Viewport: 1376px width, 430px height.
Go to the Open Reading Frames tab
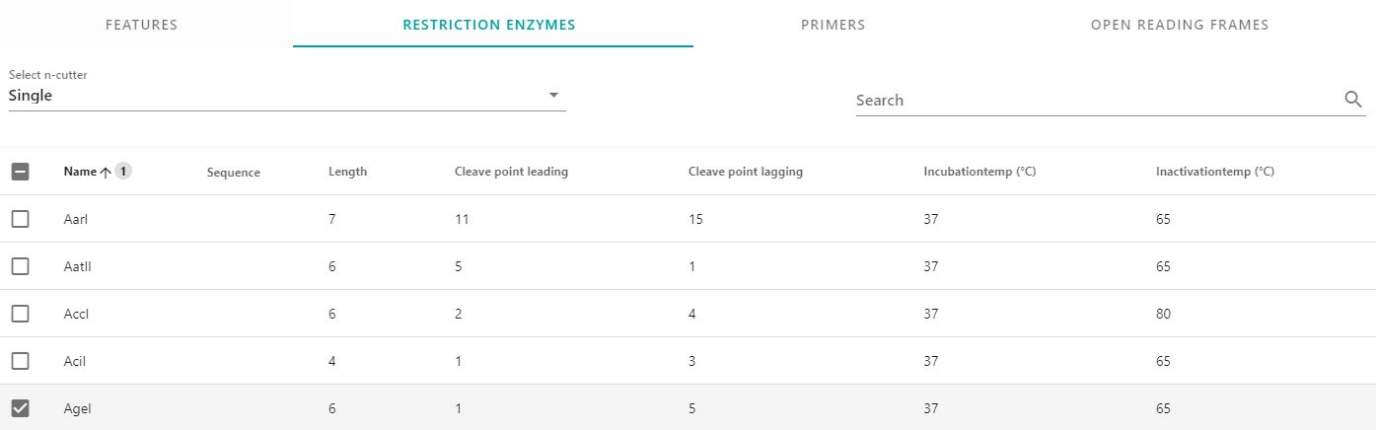[x=1179, y=25]
